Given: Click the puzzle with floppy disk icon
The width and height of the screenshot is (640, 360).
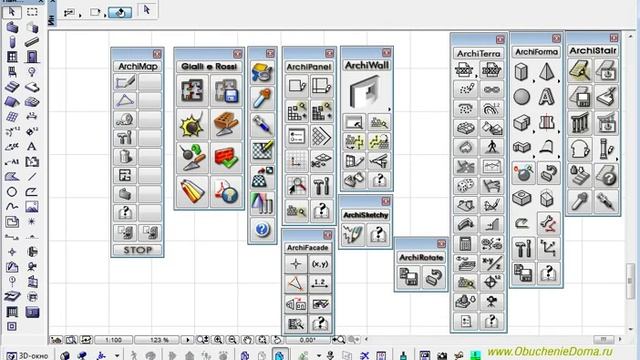Looking at the screenshot, I should click(x=226, y=91).
